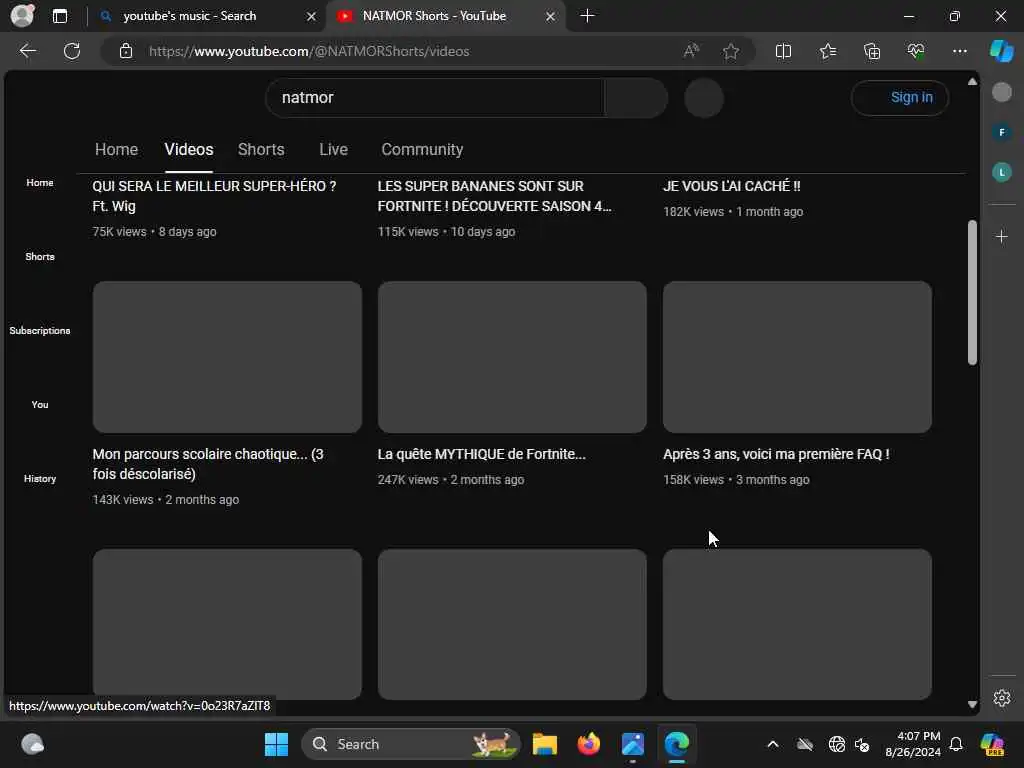Click the YouTube search box with natmor
Viewport: 1024px width, 768px height.
435,98
